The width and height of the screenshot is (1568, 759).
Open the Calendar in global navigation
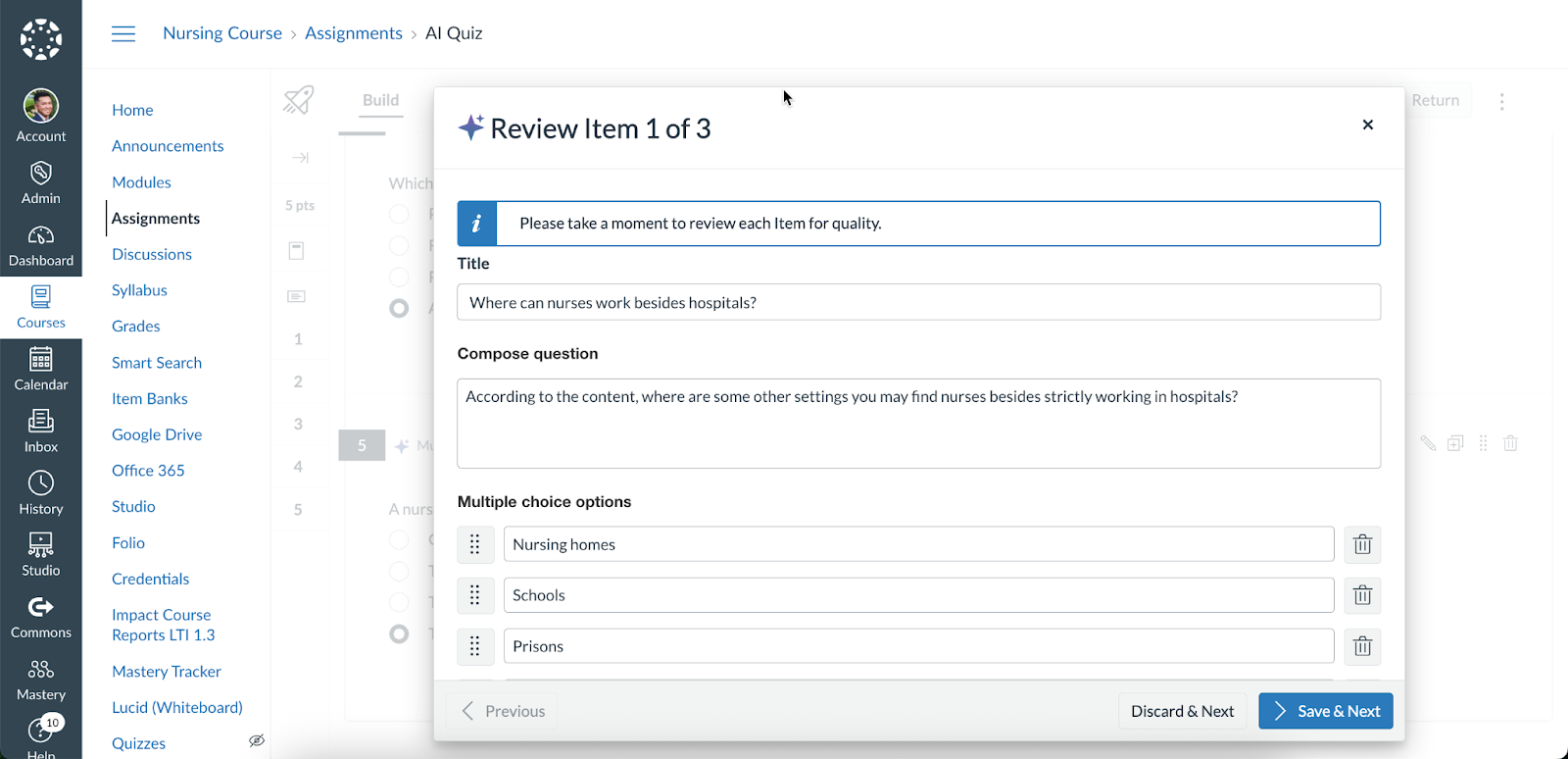[x=41, y=369]
